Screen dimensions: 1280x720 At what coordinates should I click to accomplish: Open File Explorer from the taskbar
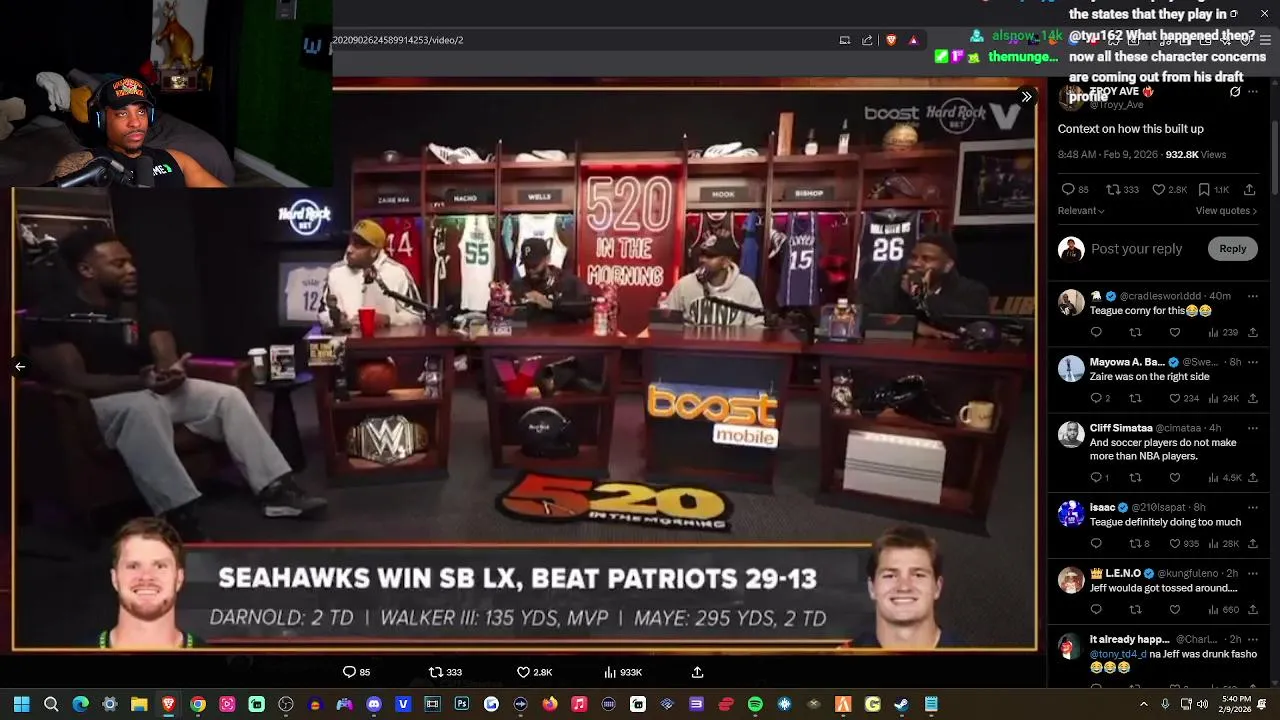(139, 704)
